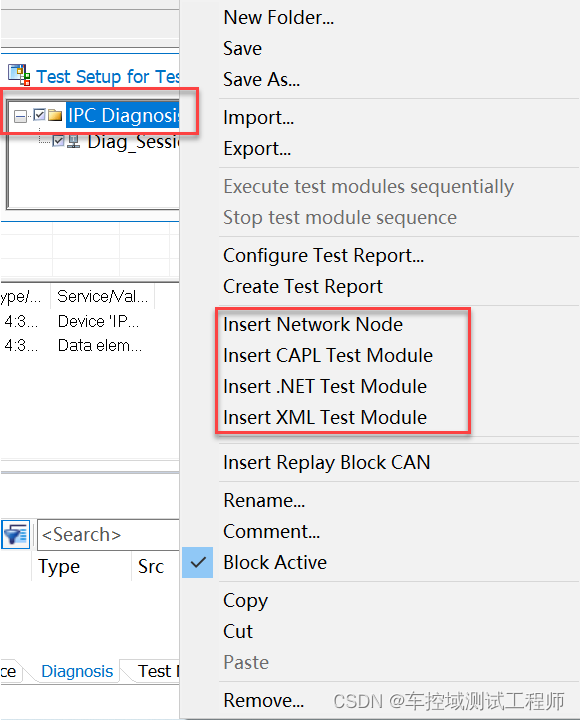Click the Test Setup window icon
Image resolution: width=580 pixels, height=720 pixels.
tap(19, 75)
